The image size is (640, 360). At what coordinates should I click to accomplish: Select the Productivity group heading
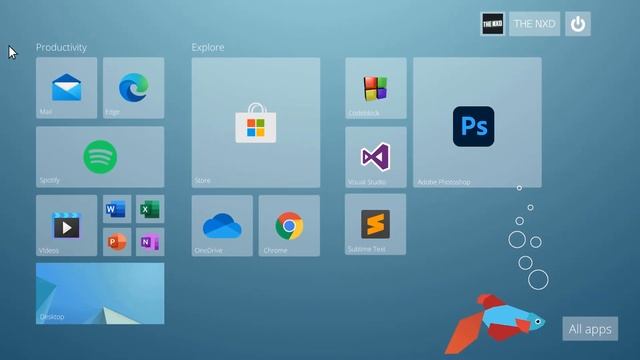click(61, 47)
